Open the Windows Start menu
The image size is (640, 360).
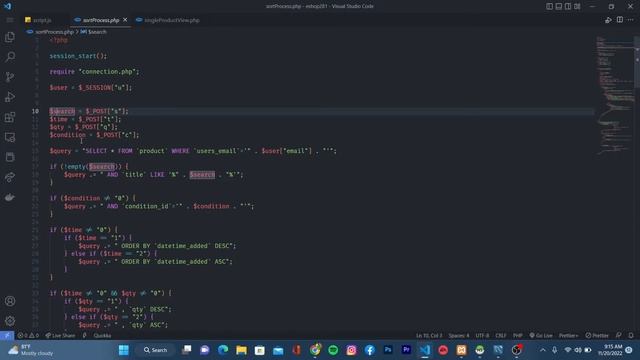tap(124, 350)
